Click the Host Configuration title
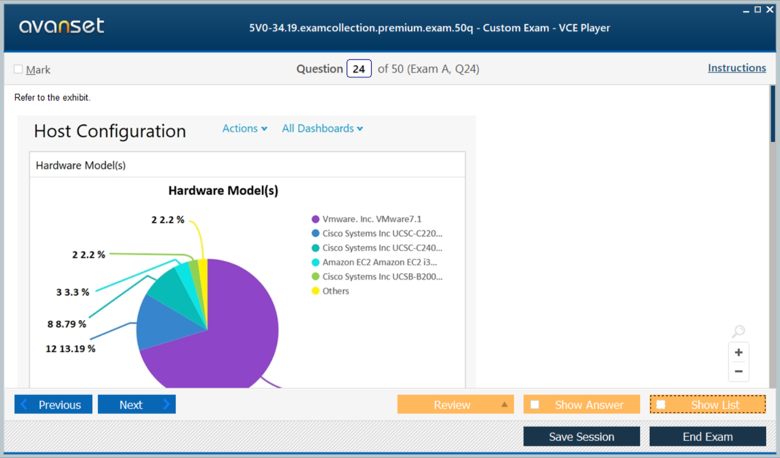 click(110, 131)
